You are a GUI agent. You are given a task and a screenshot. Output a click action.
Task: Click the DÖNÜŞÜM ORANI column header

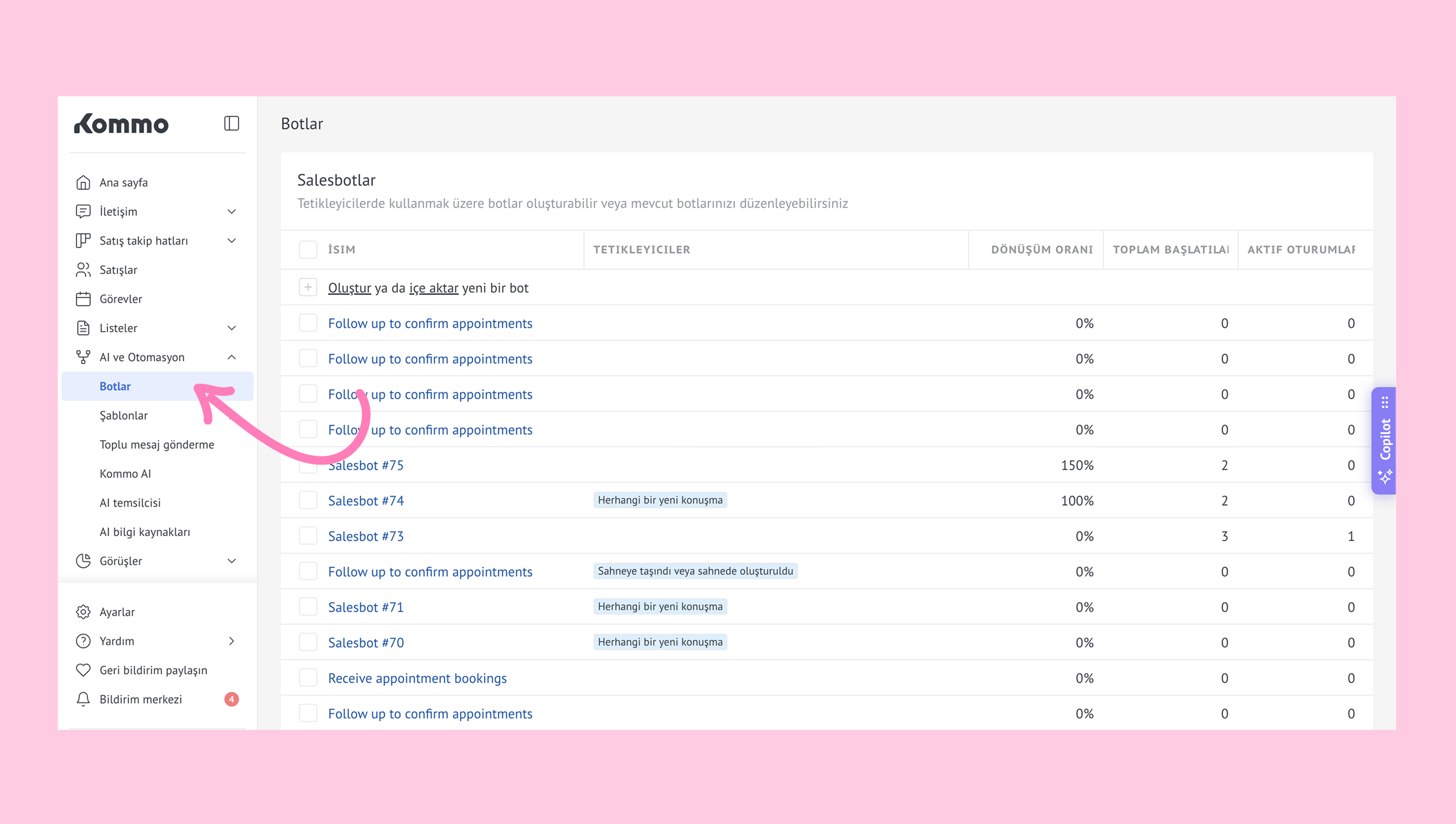[x=1042, y=249]
